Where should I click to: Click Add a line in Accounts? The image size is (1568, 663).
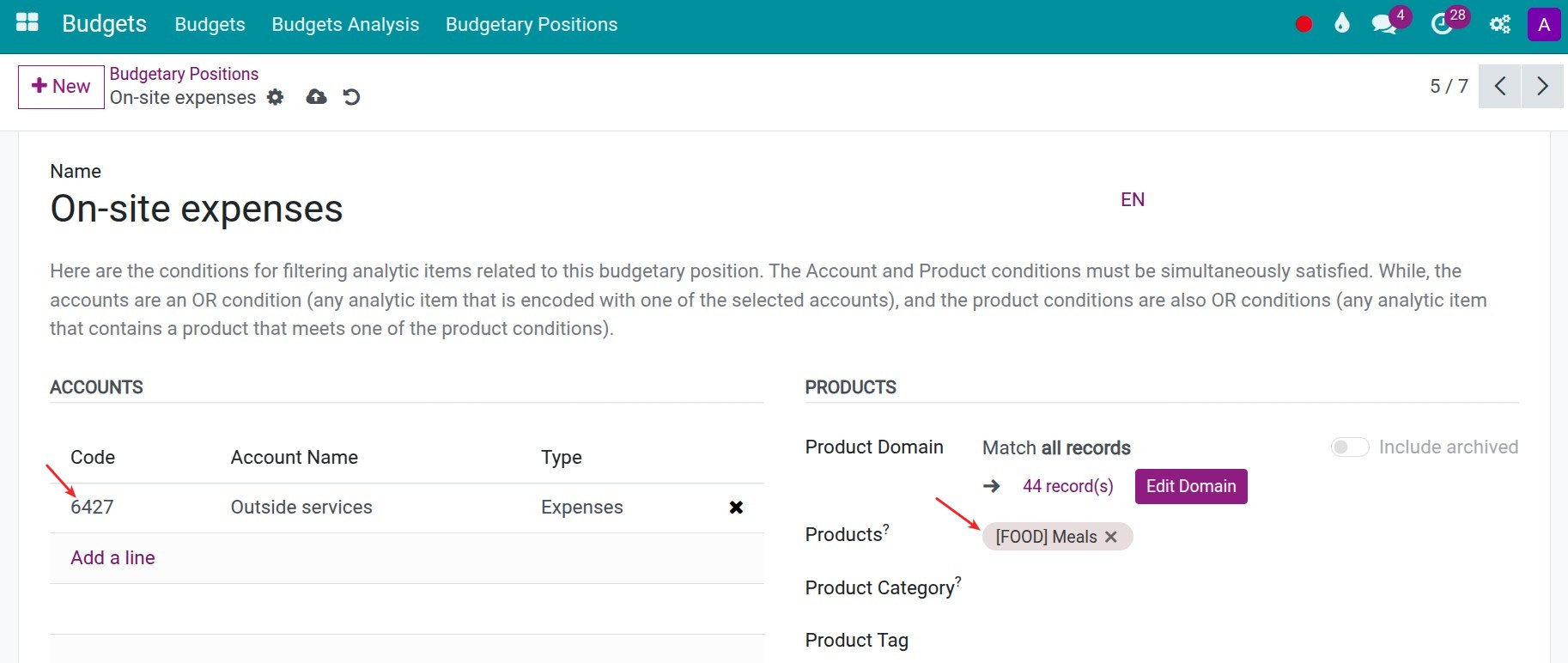pyautogui.click(x=112, y=558)
